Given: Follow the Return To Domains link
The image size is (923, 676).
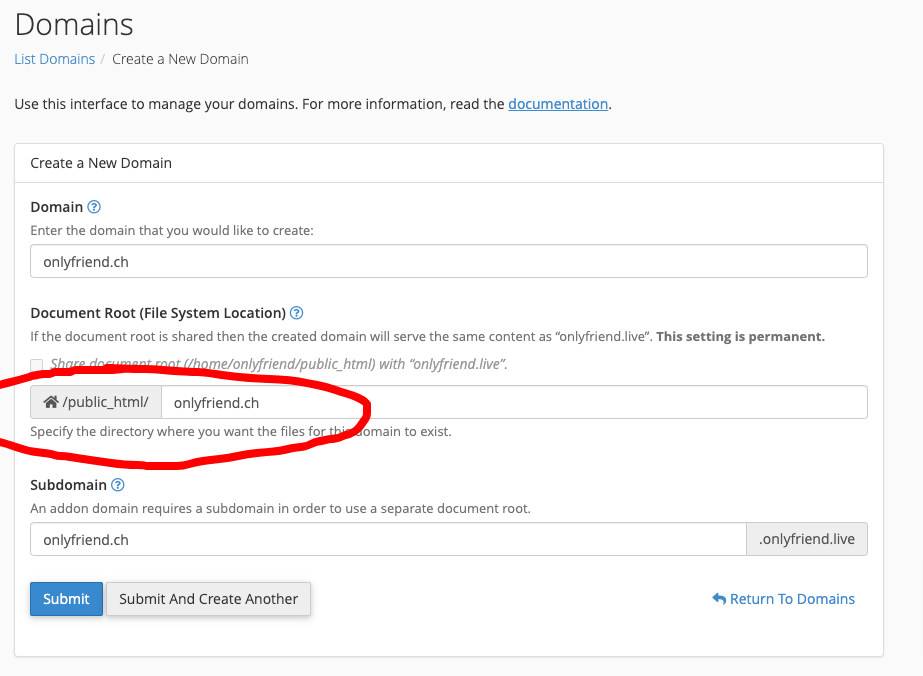Looking at the screenshot, I should pyautogui.click(x=792, y=599).
